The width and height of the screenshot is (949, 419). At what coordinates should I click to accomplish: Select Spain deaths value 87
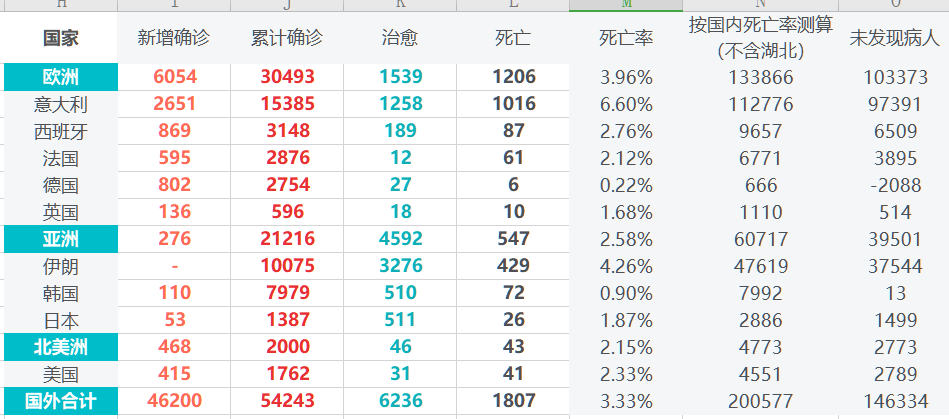click(513, 131)
